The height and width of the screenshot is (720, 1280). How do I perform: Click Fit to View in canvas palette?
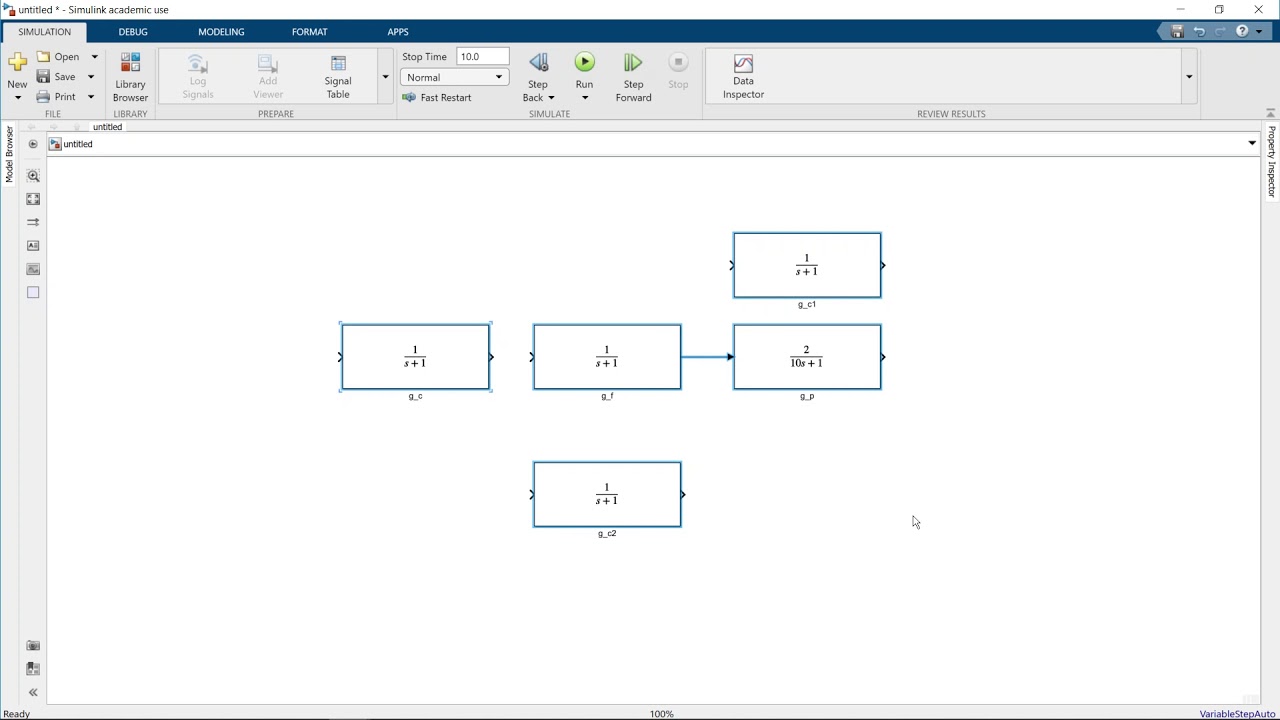click(x=33, y=199)
